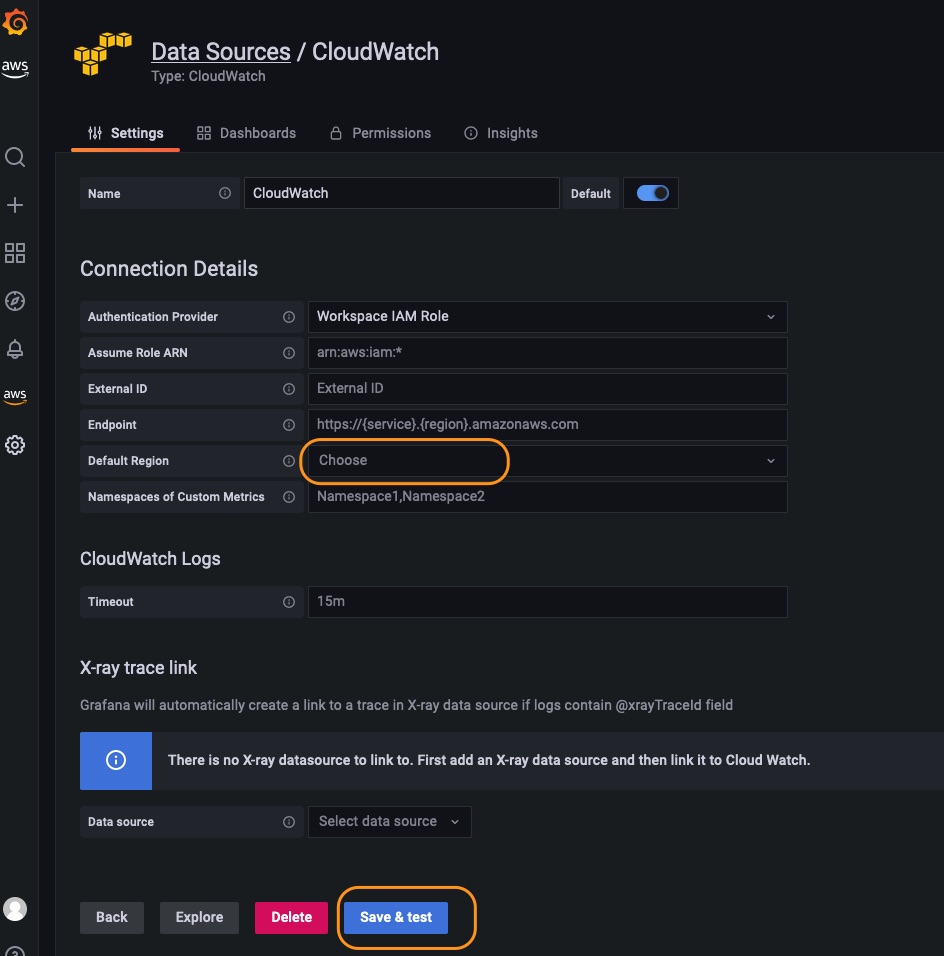Focus Namespaces of Custom Metrics input
Image resolution: width=944 pixels, height=956 pixels.
(548, 497)
